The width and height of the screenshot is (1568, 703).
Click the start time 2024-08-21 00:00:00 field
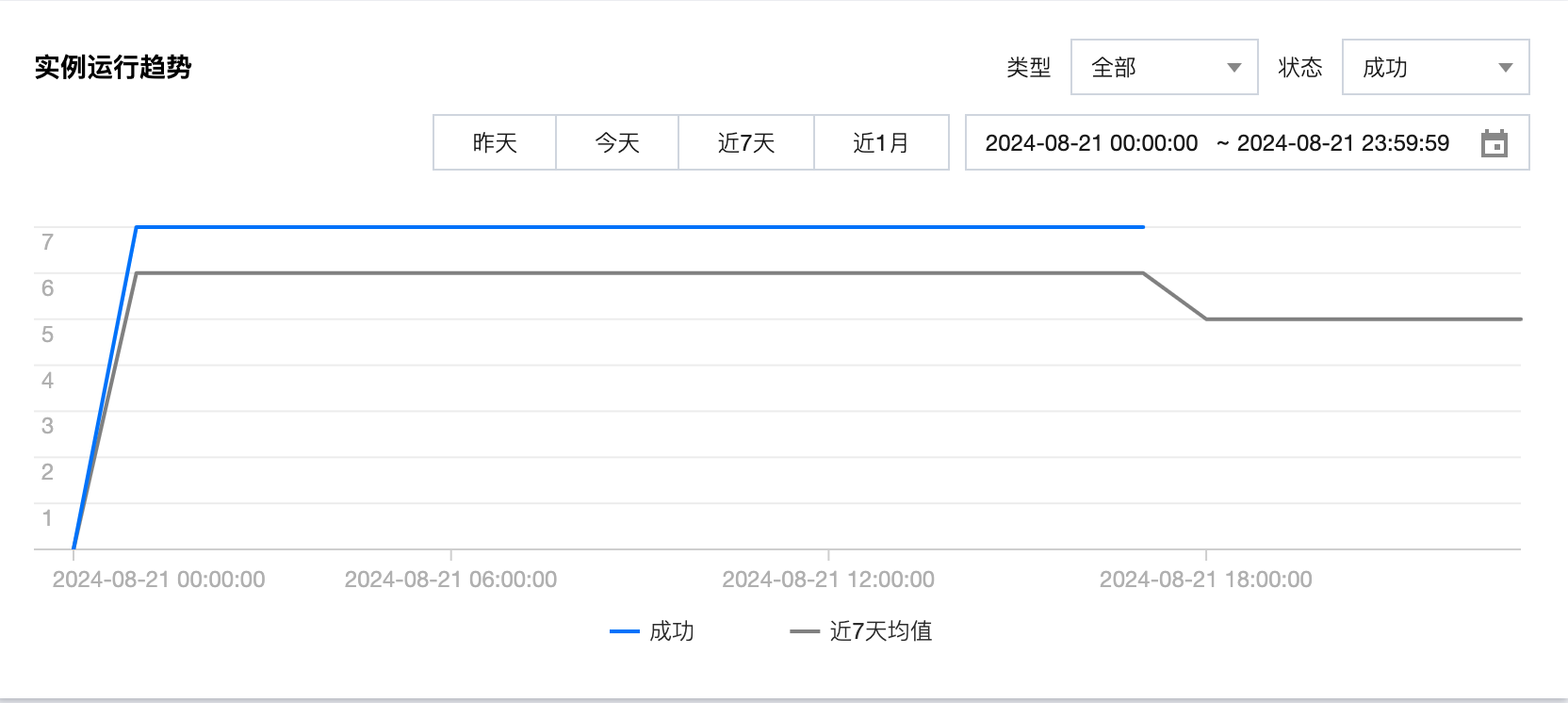[x=1091, y=143]
